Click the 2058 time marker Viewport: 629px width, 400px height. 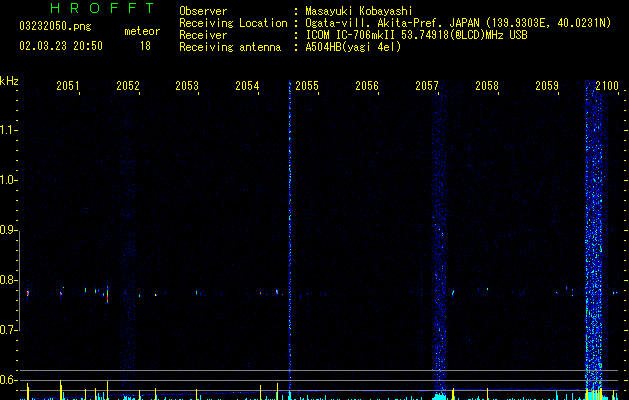coord(487,86)
